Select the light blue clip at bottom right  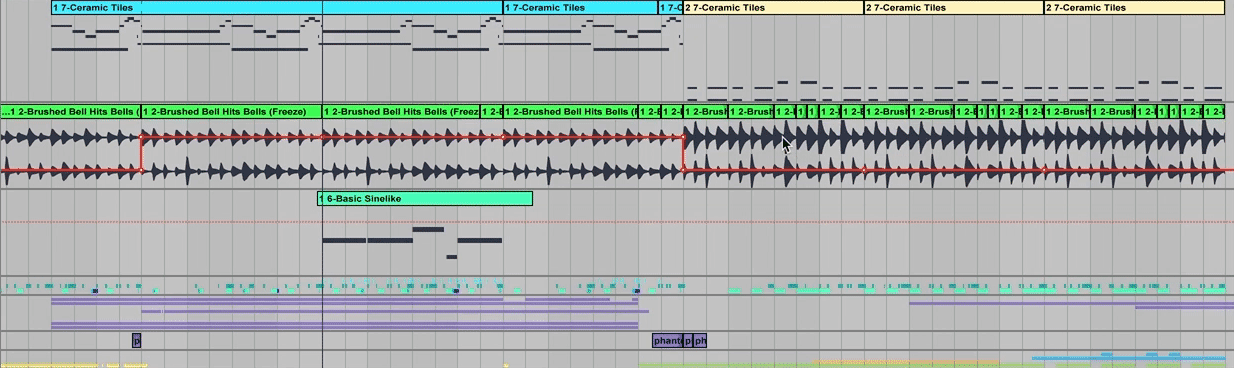pos(1128,356)
